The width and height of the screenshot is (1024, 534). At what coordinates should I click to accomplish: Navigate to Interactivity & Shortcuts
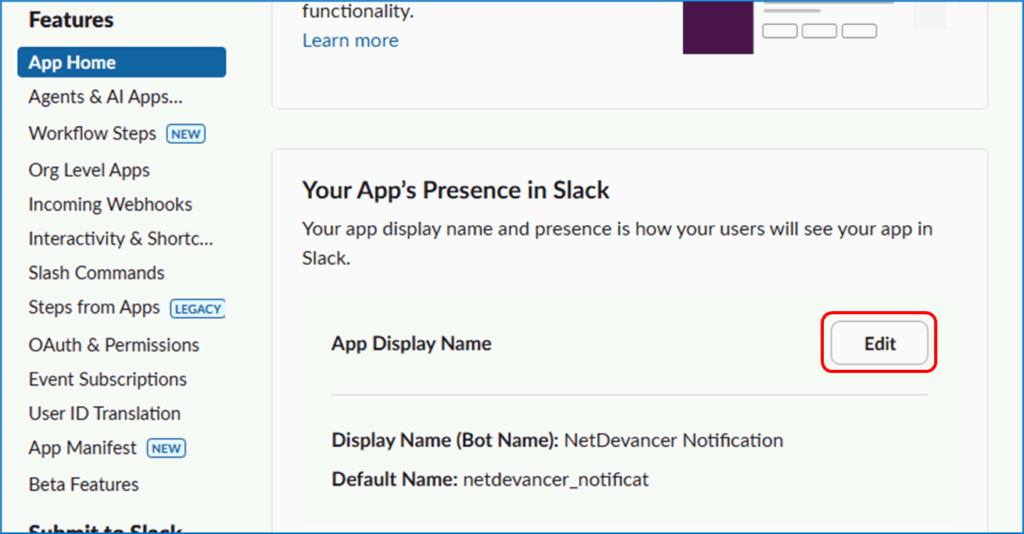120,239
